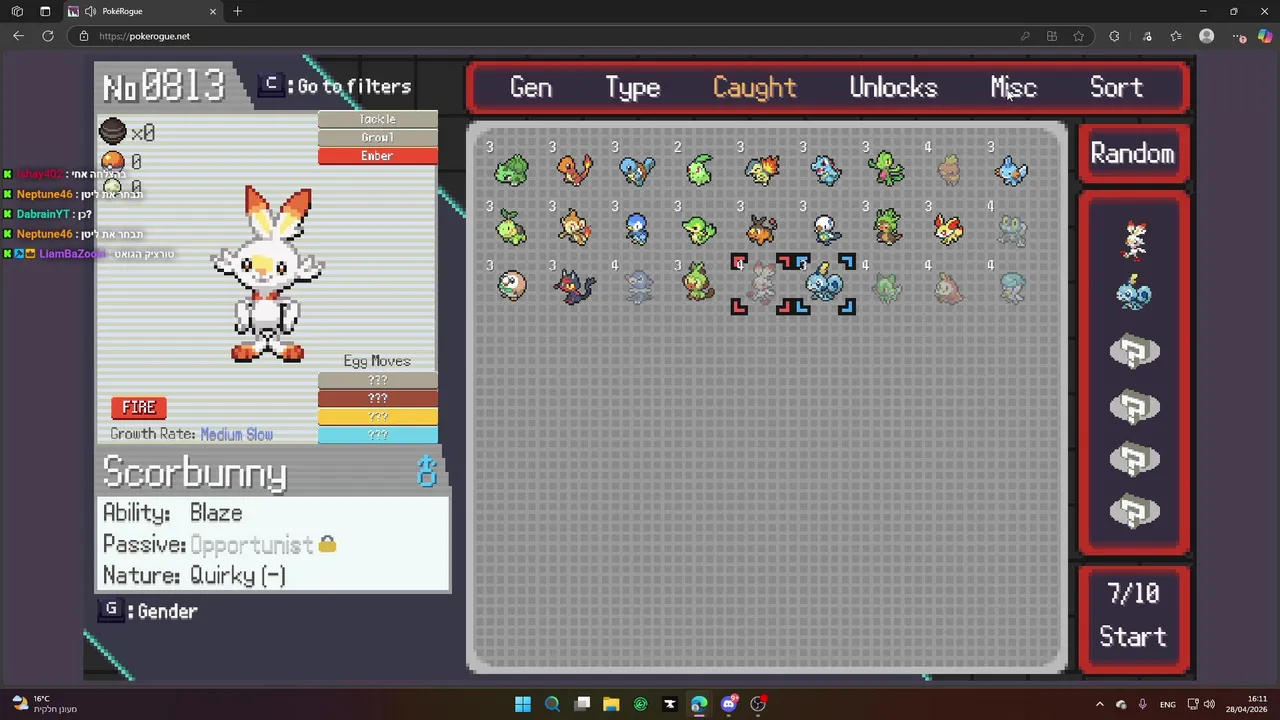Click the greyed-out Popplio starter

click(637, 287)
